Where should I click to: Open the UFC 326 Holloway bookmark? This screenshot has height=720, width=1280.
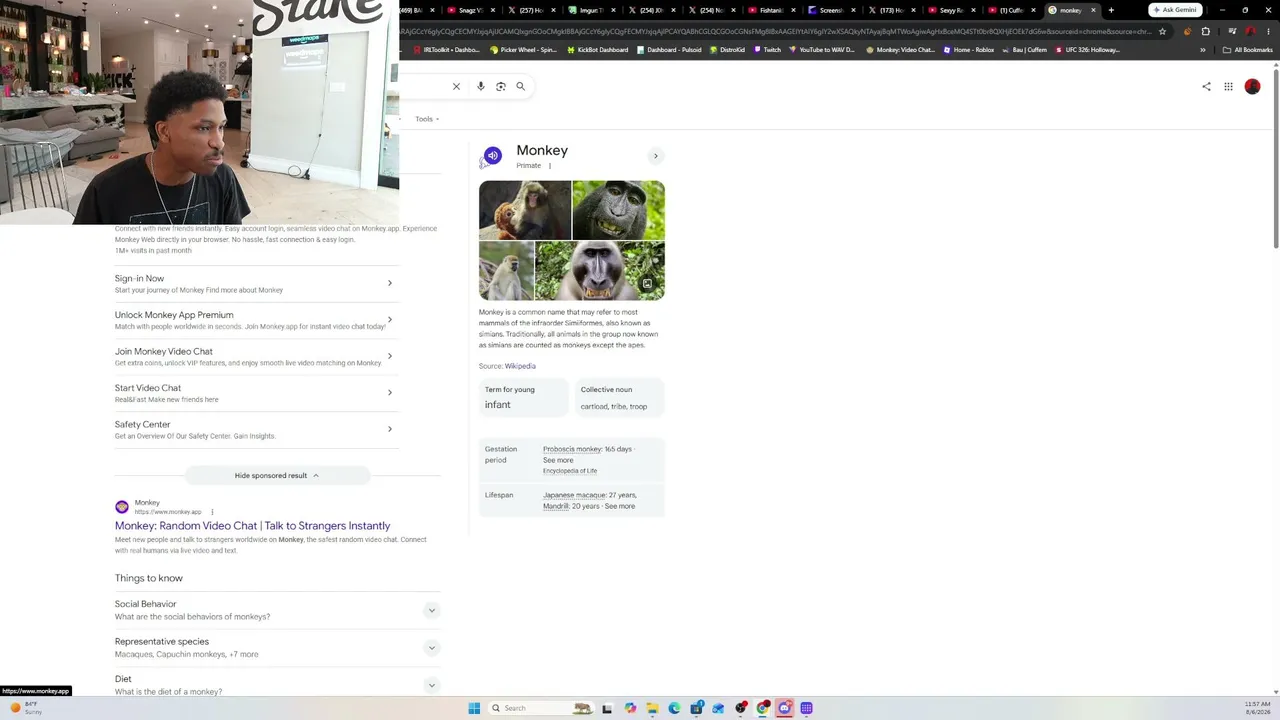(1088, 50)
